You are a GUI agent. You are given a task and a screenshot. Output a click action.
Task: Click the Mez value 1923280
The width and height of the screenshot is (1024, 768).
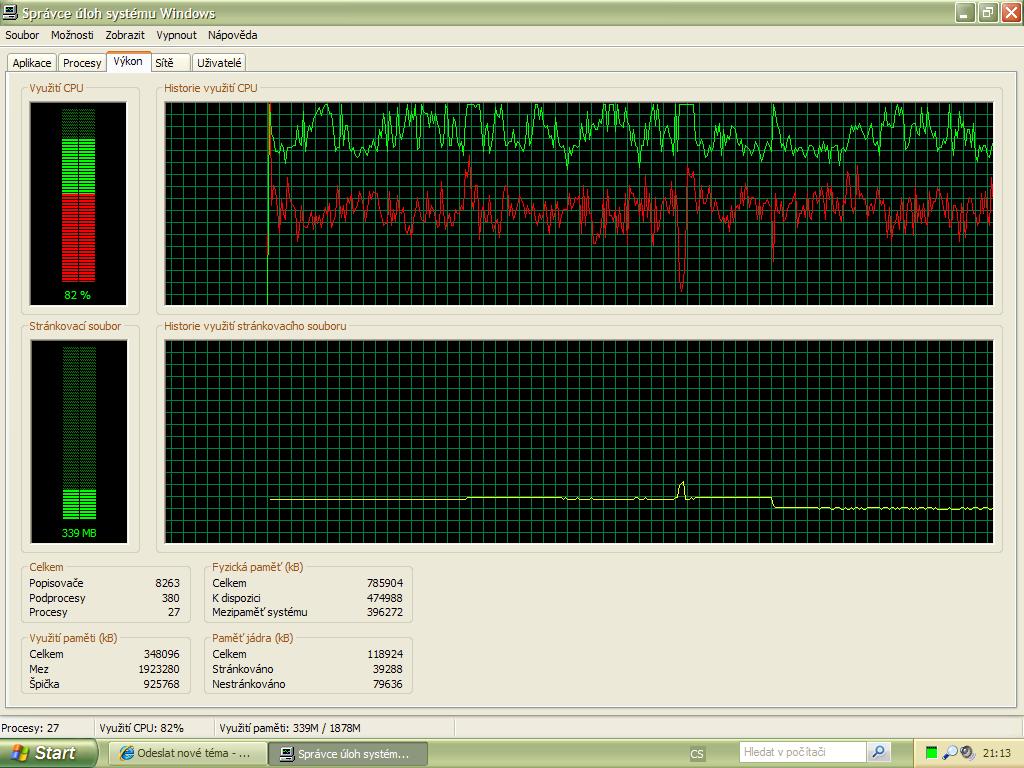coord(159,669)
